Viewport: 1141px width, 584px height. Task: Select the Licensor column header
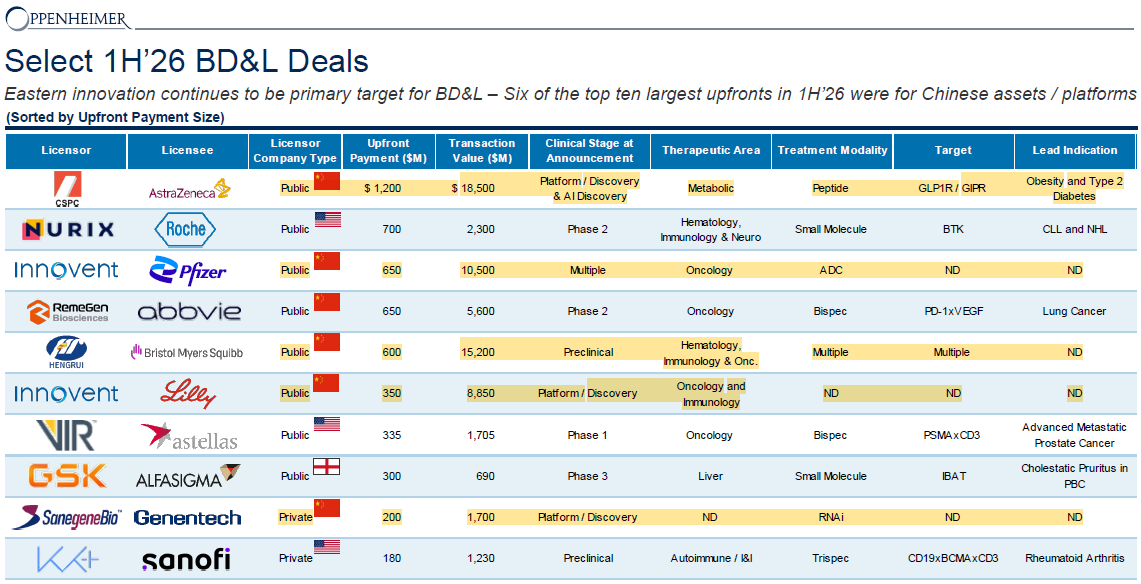66,151
